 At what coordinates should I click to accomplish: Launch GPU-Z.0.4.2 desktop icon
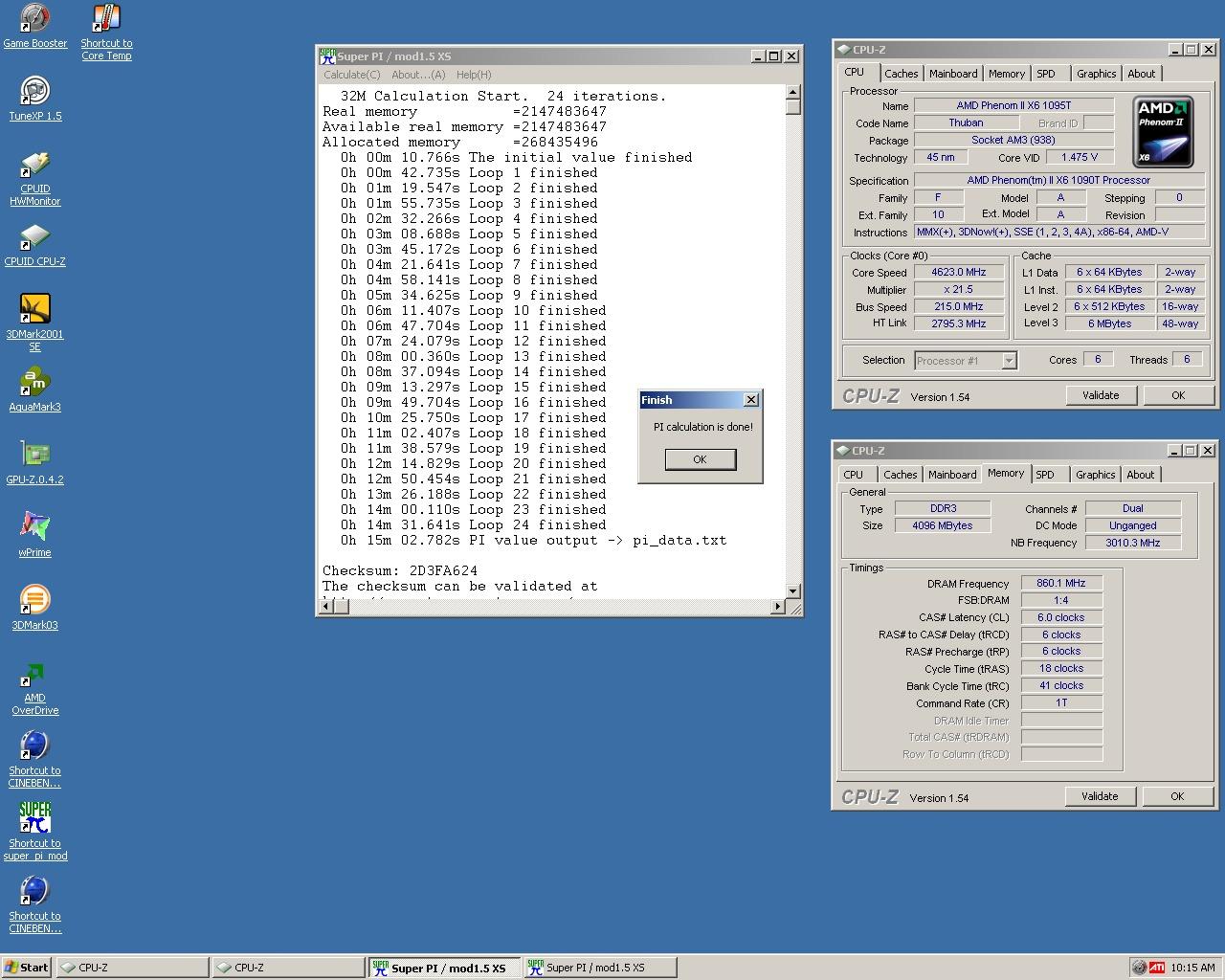(35, 462)
